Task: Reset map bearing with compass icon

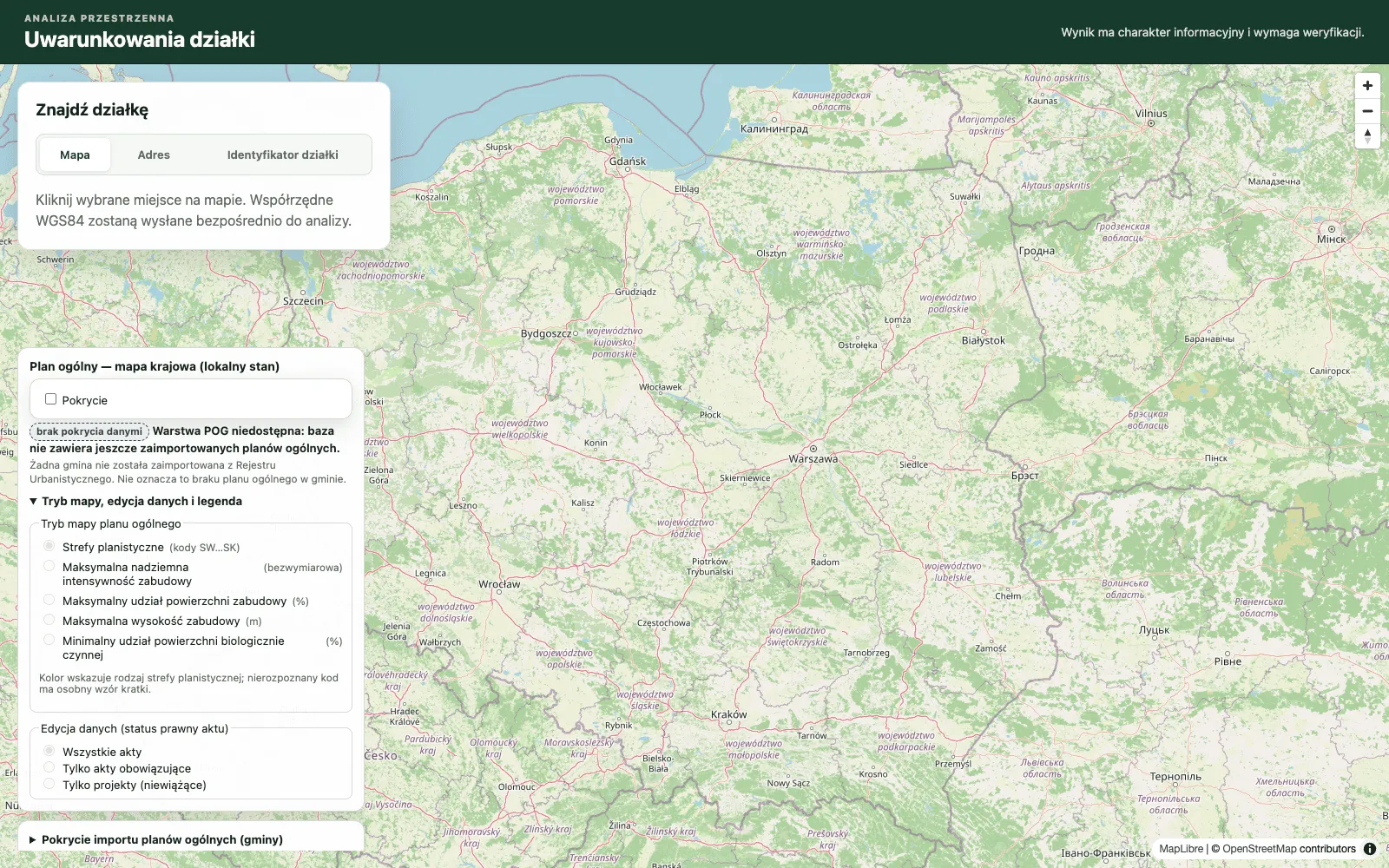Action: point(1367,136)
